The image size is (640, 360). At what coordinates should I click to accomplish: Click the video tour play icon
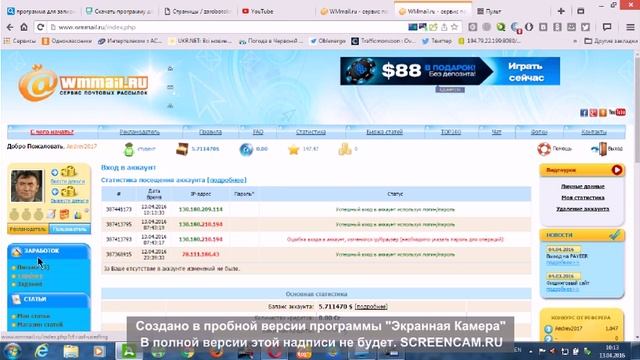pyautogui.click(x=617, y=170)
